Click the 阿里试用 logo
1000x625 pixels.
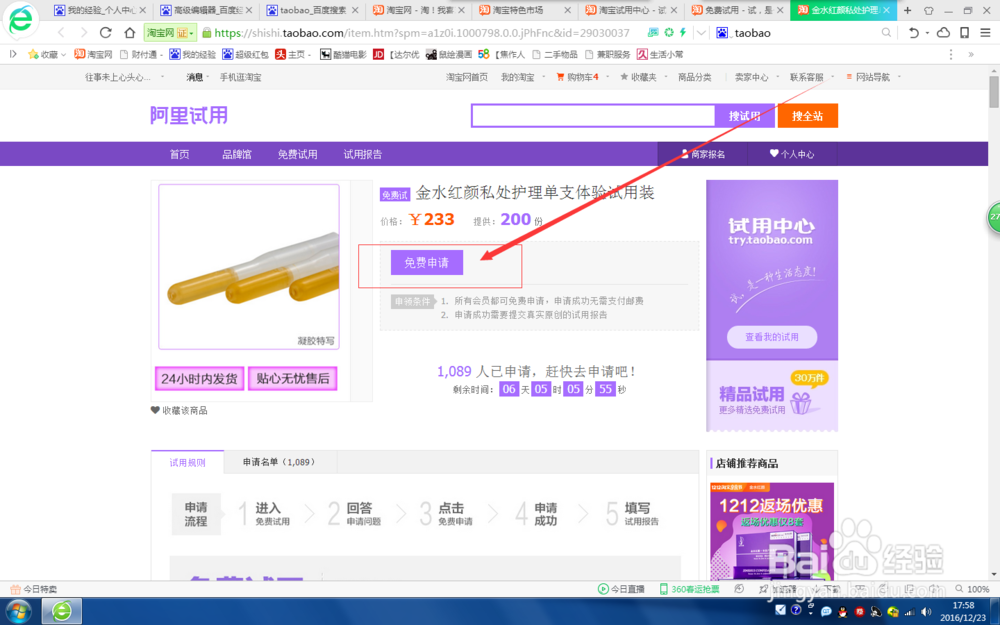coord(189,115)
